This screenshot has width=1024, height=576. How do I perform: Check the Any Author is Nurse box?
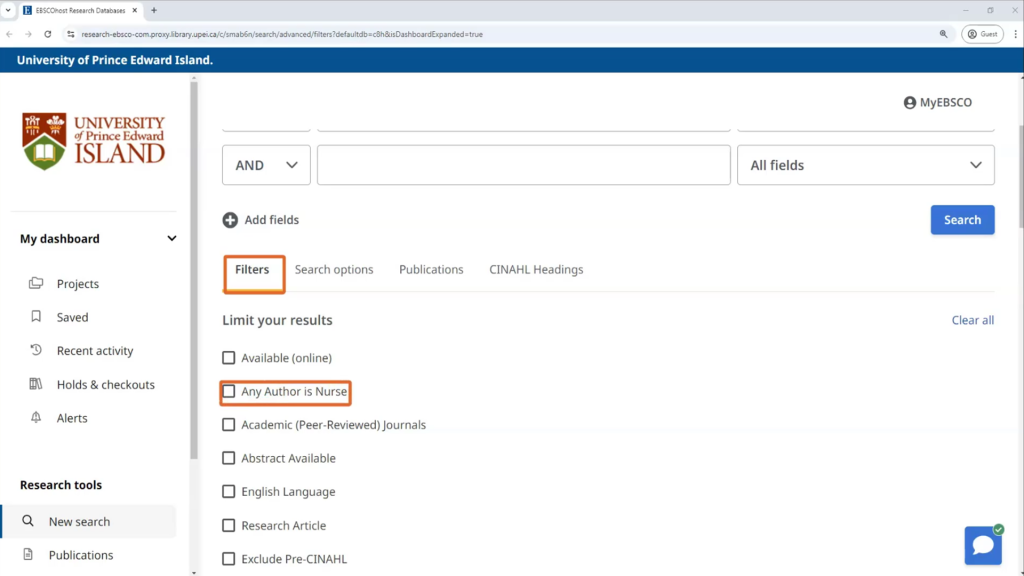tap(229, 392)
